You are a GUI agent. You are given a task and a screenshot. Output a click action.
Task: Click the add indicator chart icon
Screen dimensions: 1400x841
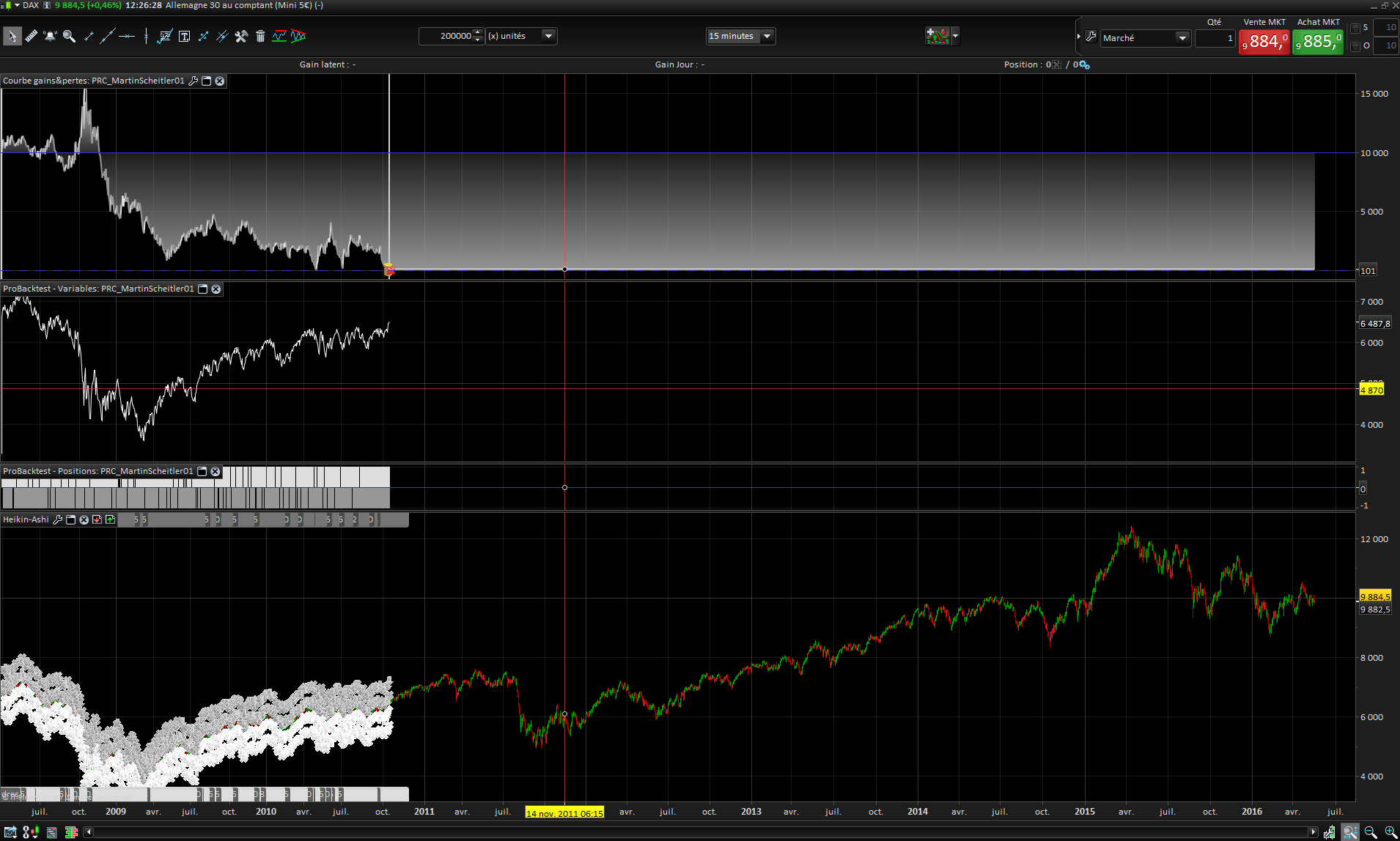(937, 36)
